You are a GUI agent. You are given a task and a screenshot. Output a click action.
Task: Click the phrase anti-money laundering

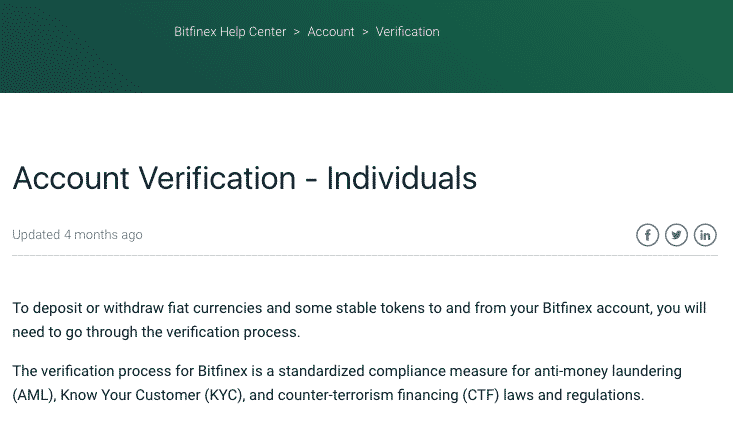click(608, 371)
